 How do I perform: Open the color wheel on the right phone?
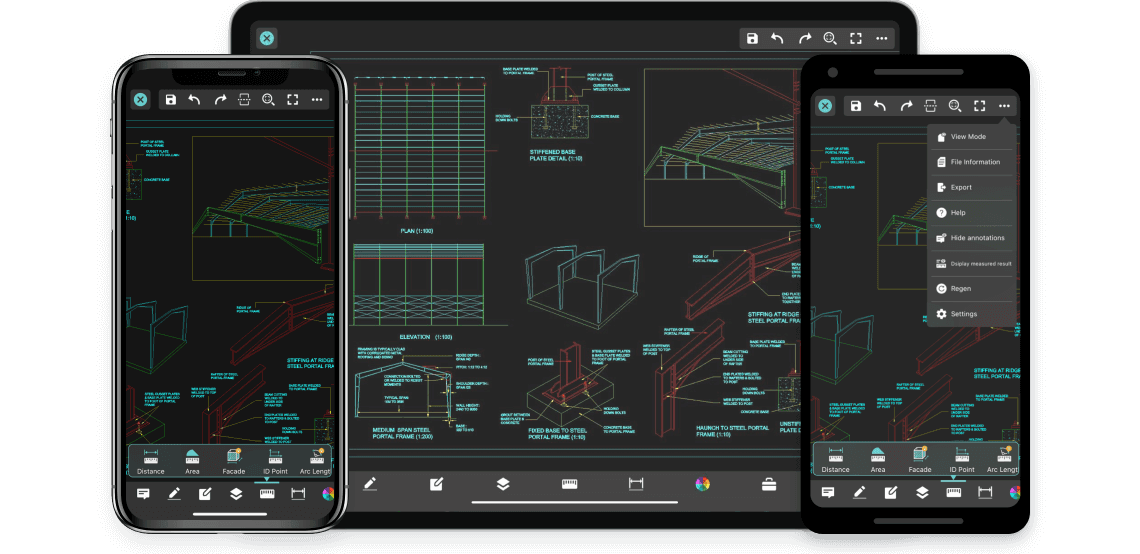click(x=1015, y=493)
